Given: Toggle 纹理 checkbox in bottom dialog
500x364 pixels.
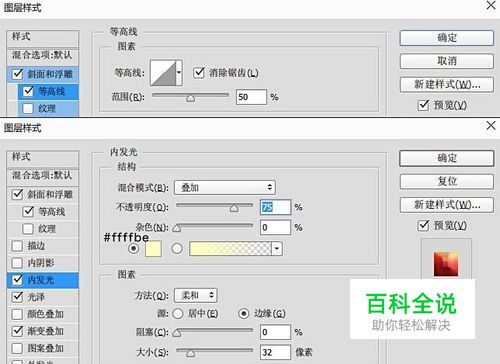Looking at the screenshot, I should [28, 229].
